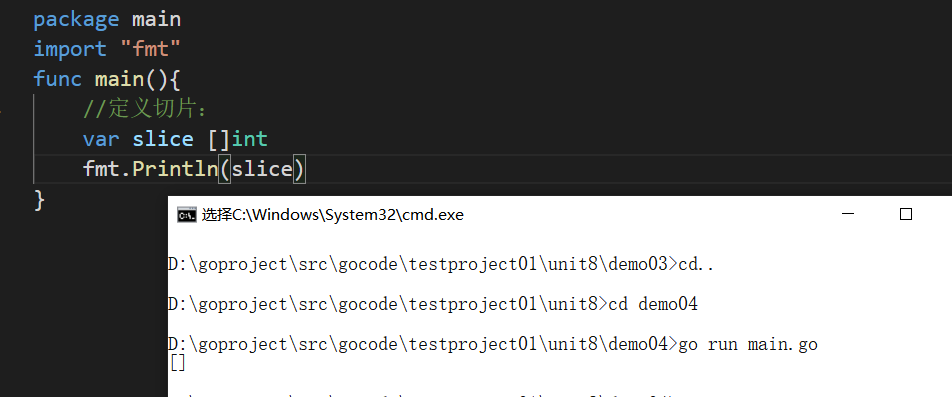Place cursor on the 'package' keyword
Screen dimensions: 952x397
pyautogui.click(x=76, y=20)
